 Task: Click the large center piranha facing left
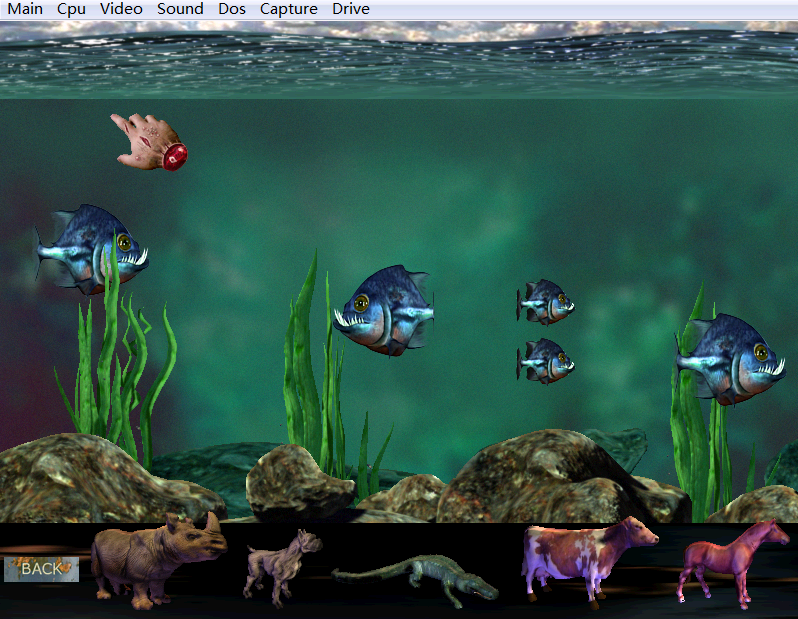(384, 310)
